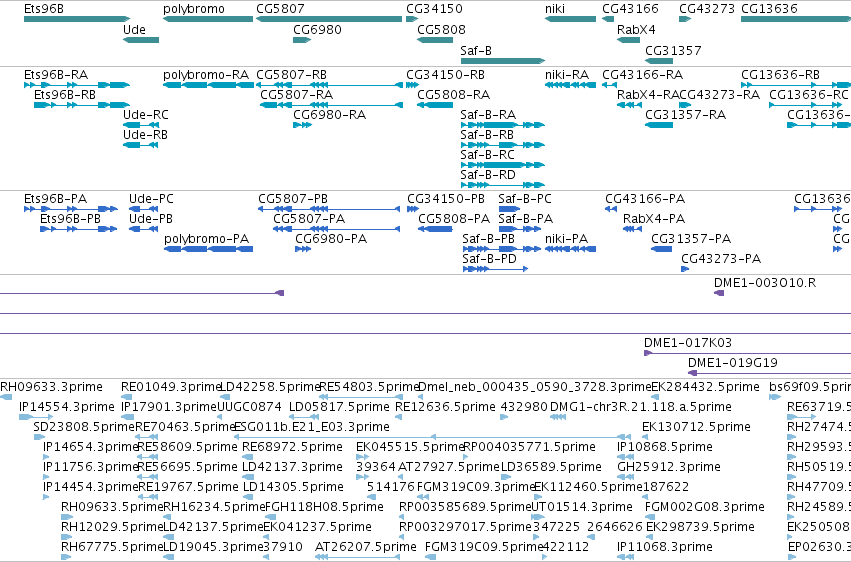Screen dimensions: 851x562
Task: Select BAC clone DME1-017K03
Action: [x=747, y=353]
